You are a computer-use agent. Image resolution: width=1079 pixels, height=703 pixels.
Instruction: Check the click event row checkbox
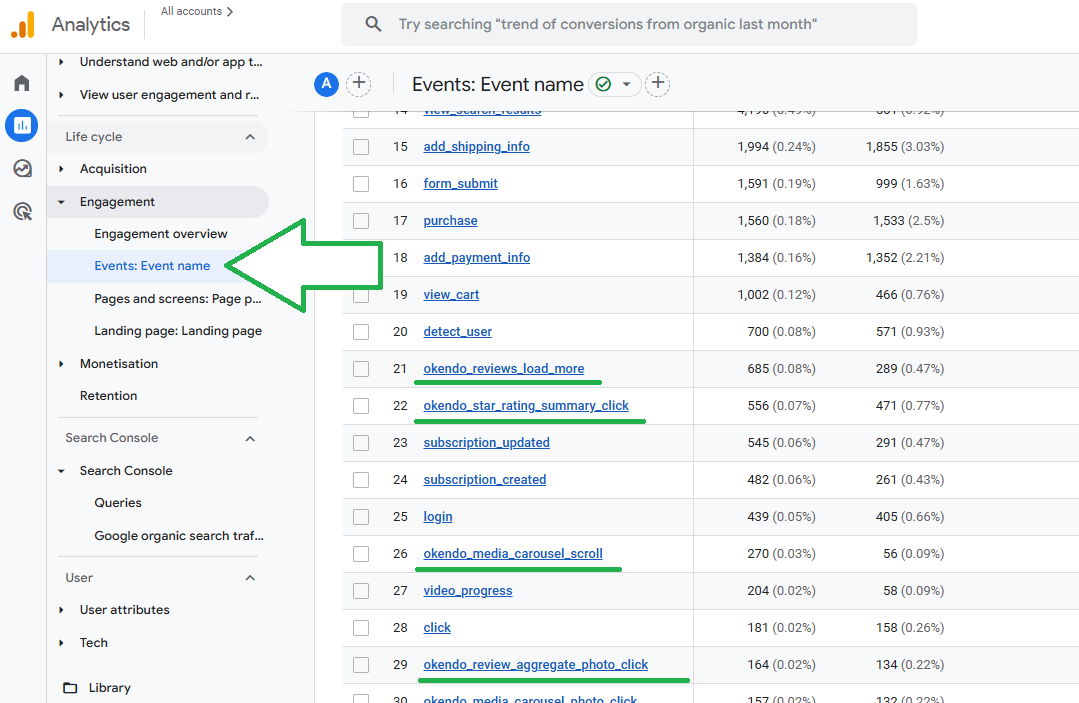click(x=361, y=628)
